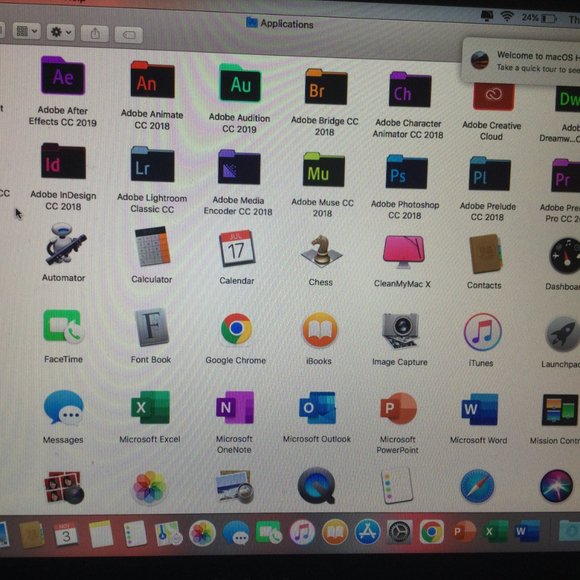Screen dimensions: 580x580
Task: Open the gear Action menu dropdown
Action: [61, 33]
